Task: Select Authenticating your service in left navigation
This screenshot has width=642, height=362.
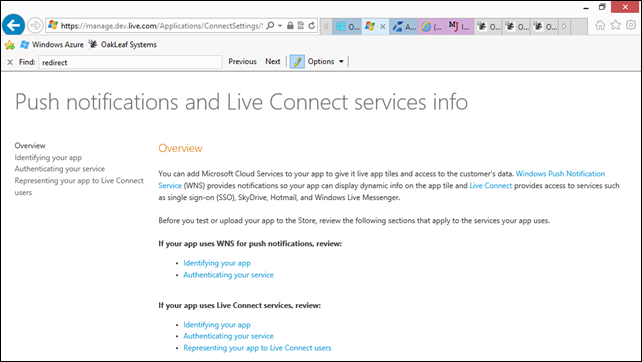Action: pyautogui.click(x=60, y=169)
